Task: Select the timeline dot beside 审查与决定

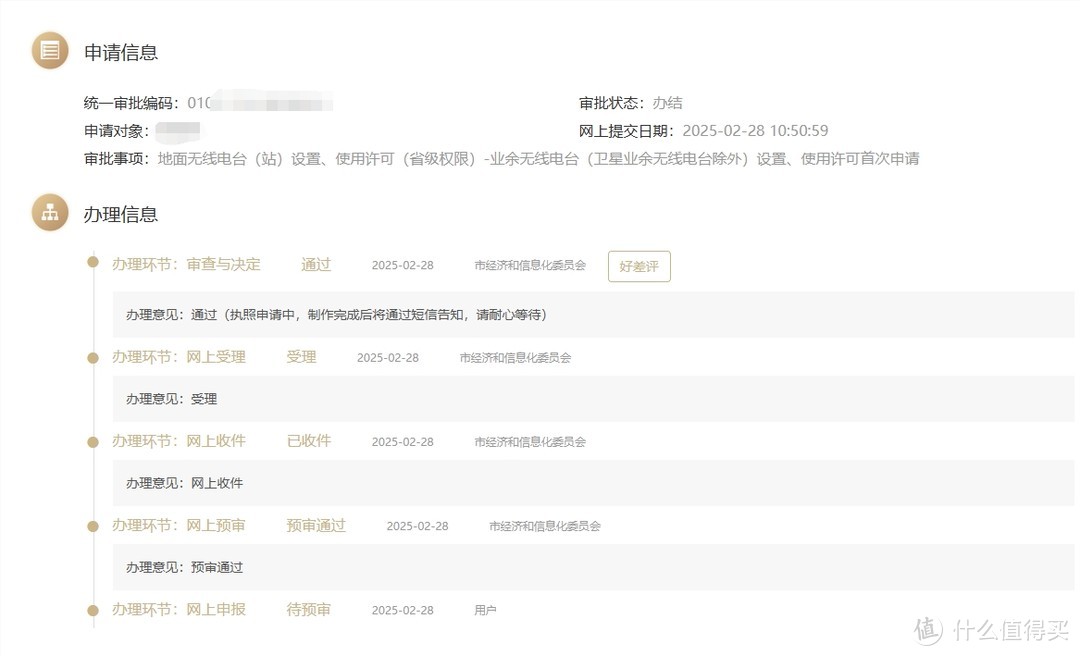Action: pyautogui.click(x=93, y=263)
